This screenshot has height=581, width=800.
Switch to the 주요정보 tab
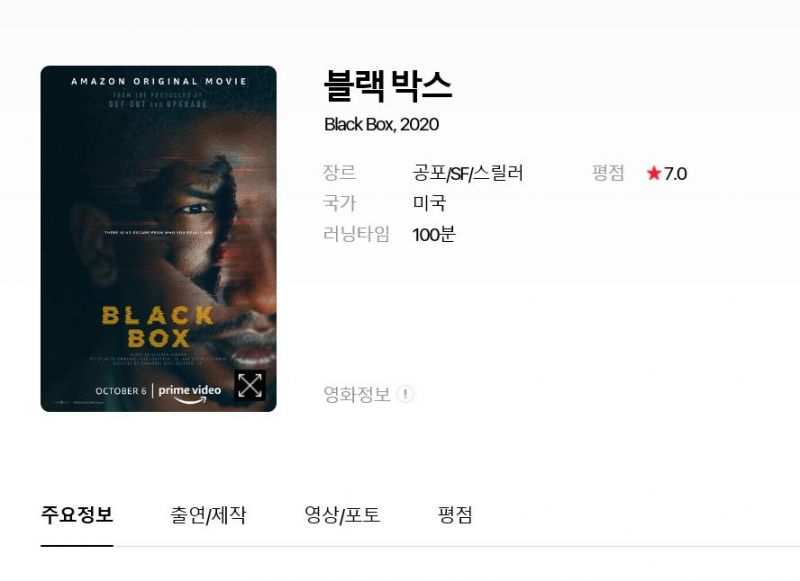[x=77, y=515]
